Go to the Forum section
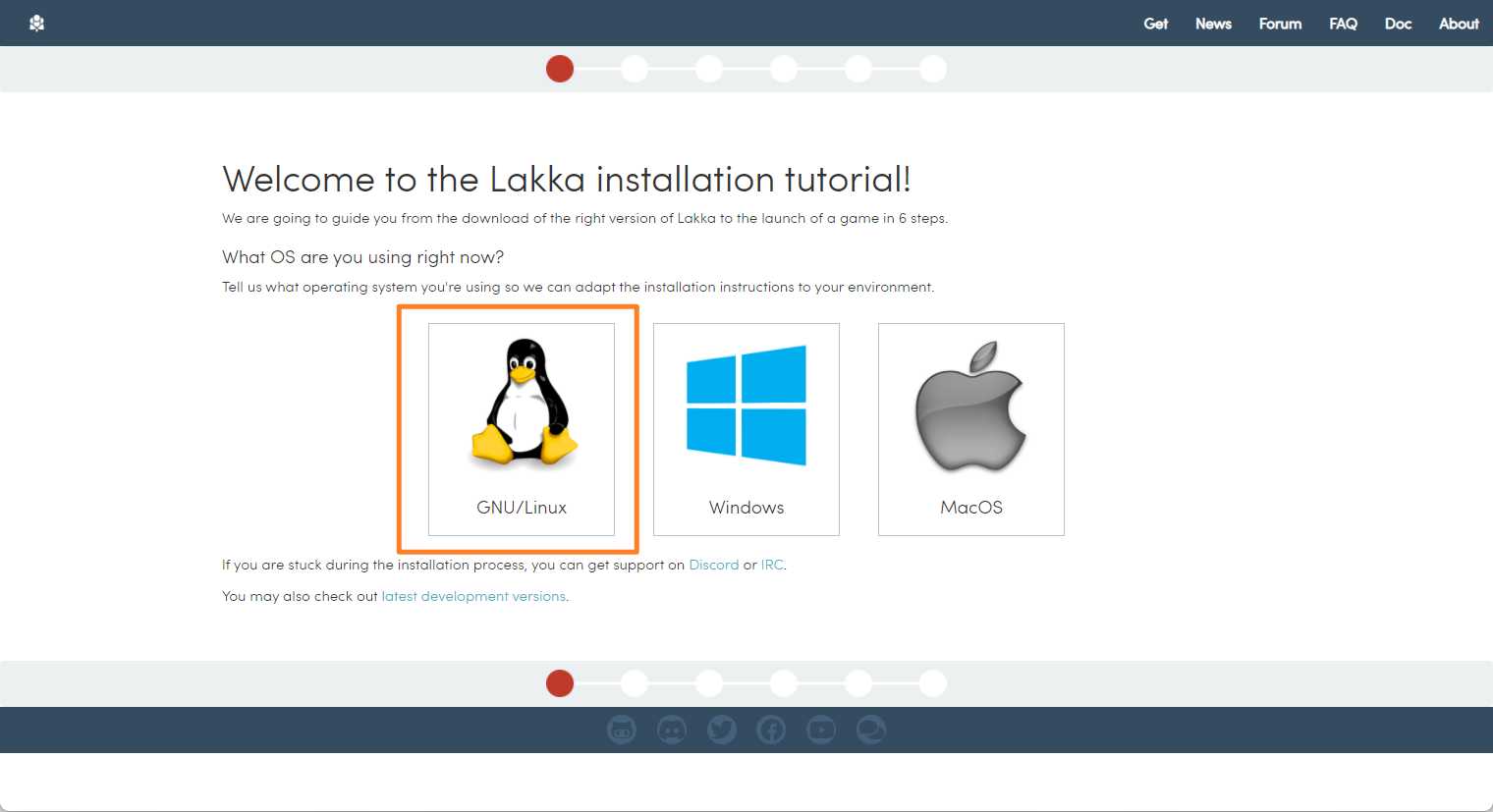 tap(1280, 24)
